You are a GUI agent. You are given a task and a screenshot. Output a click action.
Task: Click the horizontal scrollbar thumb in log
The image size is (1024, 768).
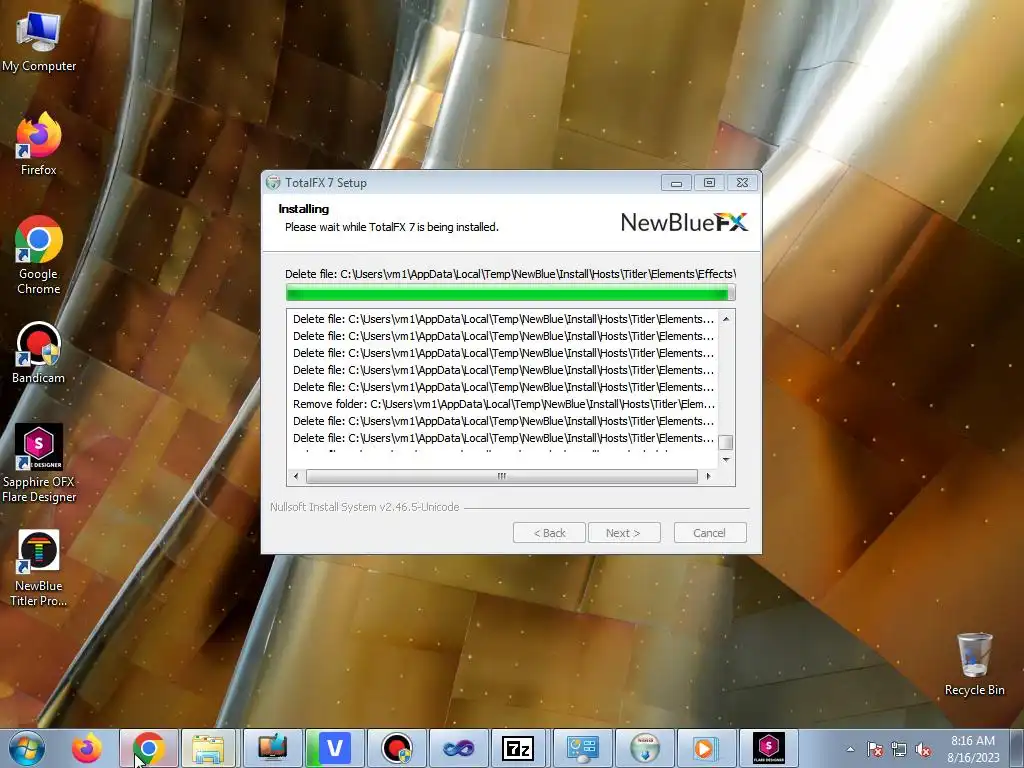pos(502,476)
